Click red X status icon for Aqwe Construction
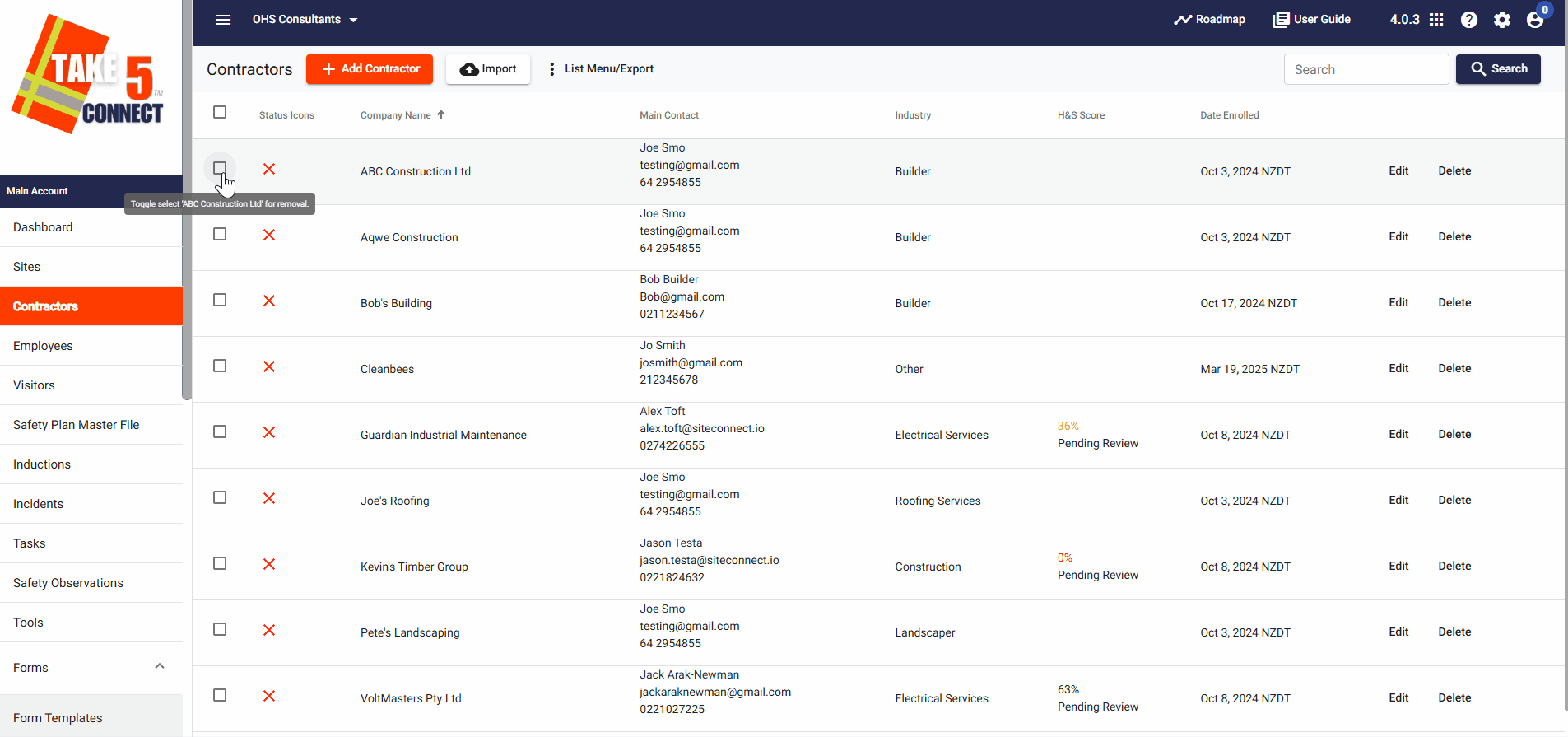The height and width of the screenshot is (737, 1568). pos(269,235)
